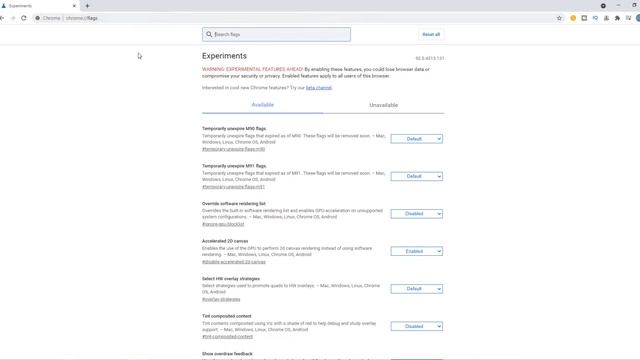Viewport: 640px width, 360px height.
Task: Click the 'Temporarily unexpire M91 flags' title
Action: click(x=234, y=166)
